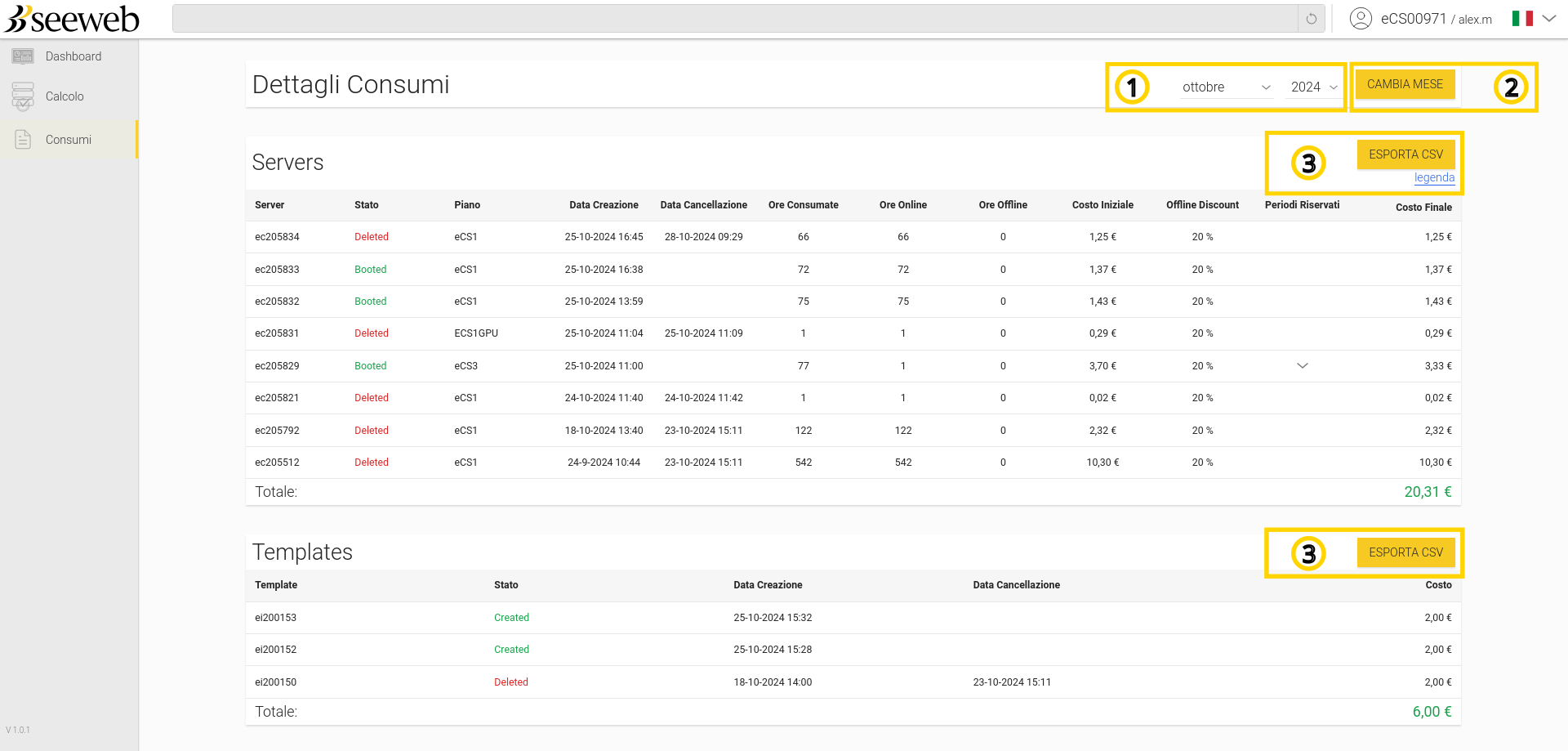Open the legenda link
Image resolution: width=1568 pixels, height=751 pixels.
(x=1434, y=177)
